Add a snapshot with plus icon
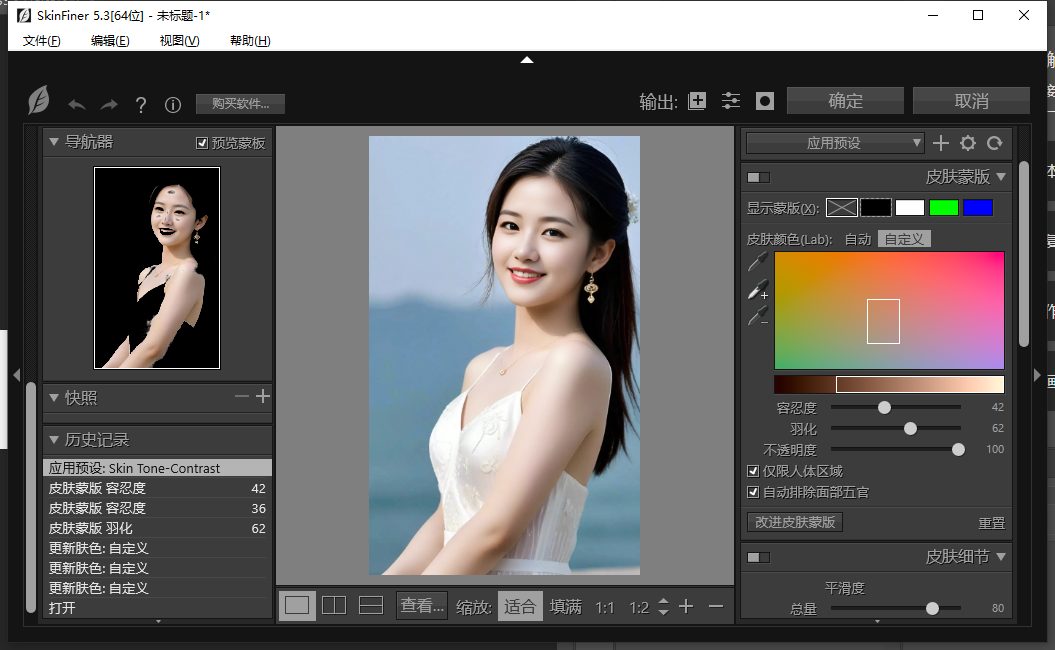Viewport: 1055px width, 650px height. tap(263, 396)
